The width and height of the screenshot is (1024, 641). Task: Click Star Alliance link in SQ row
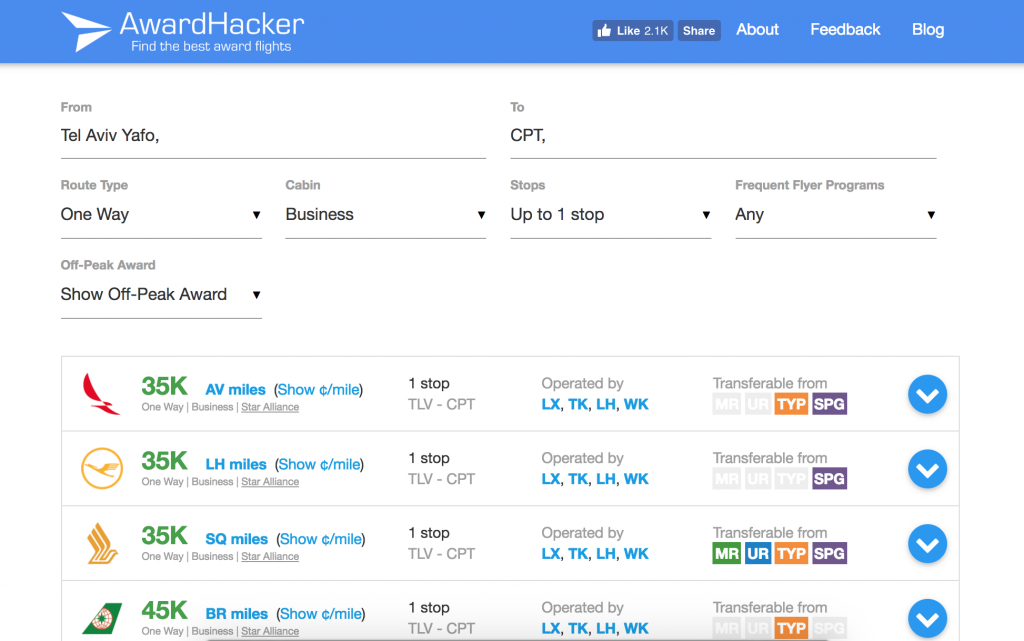[270, 557]
